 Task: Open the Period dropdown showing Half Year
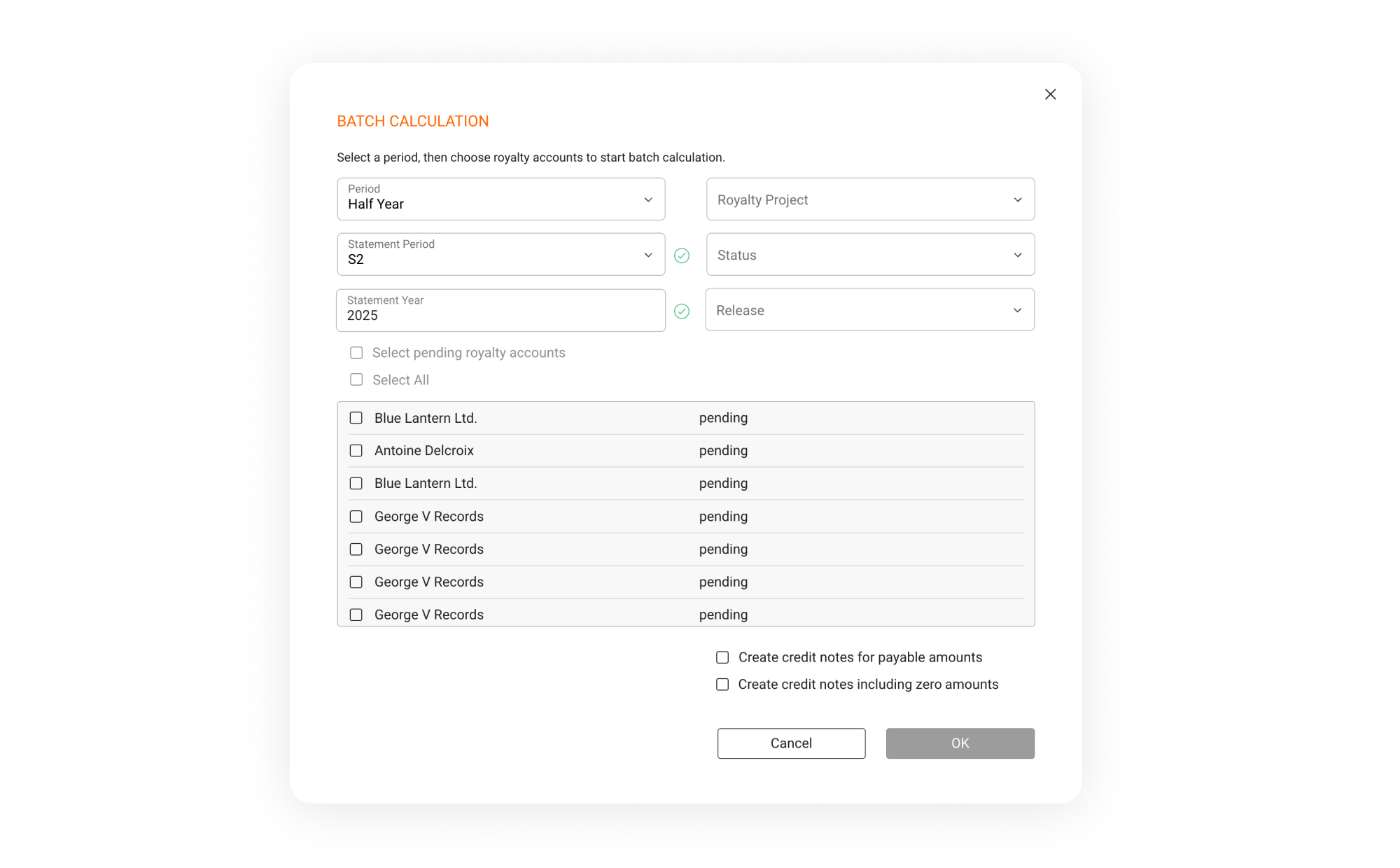[x=500, y=199]
